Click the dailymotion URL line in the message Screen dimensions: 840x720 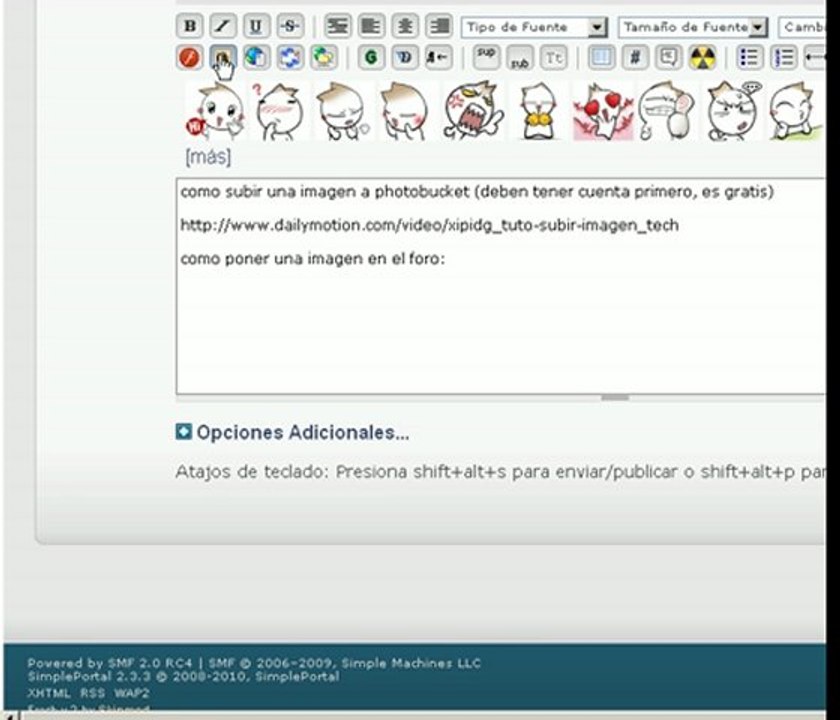(x=430, y=225)
